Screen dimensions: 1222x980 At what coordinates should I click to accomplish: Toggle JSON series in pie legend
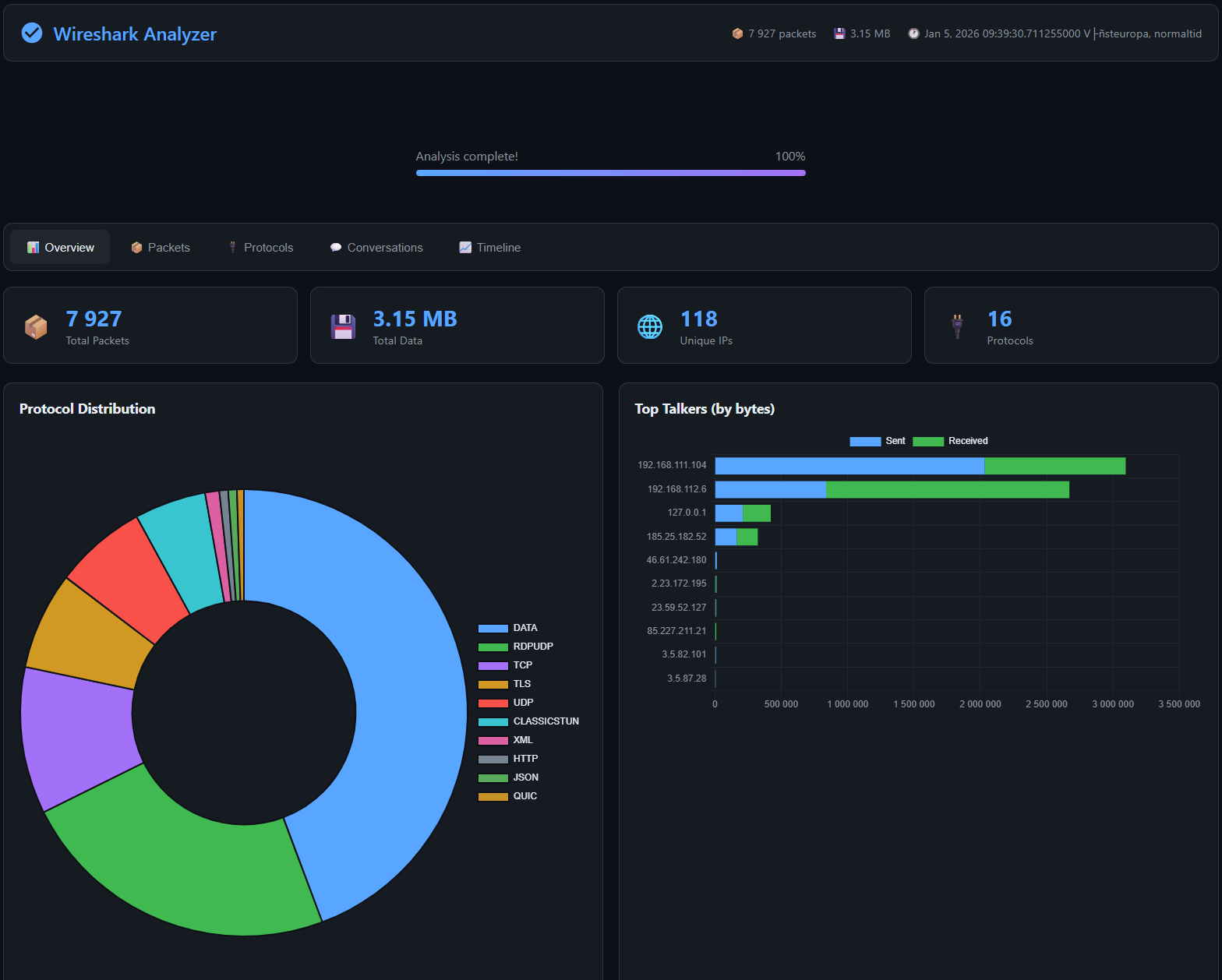508,777
